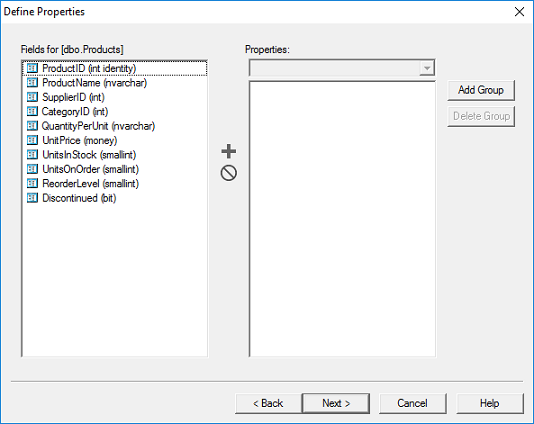This screenshot has height=424, width=534.
Task: Click the plus icon to add property
Action: 229,151
